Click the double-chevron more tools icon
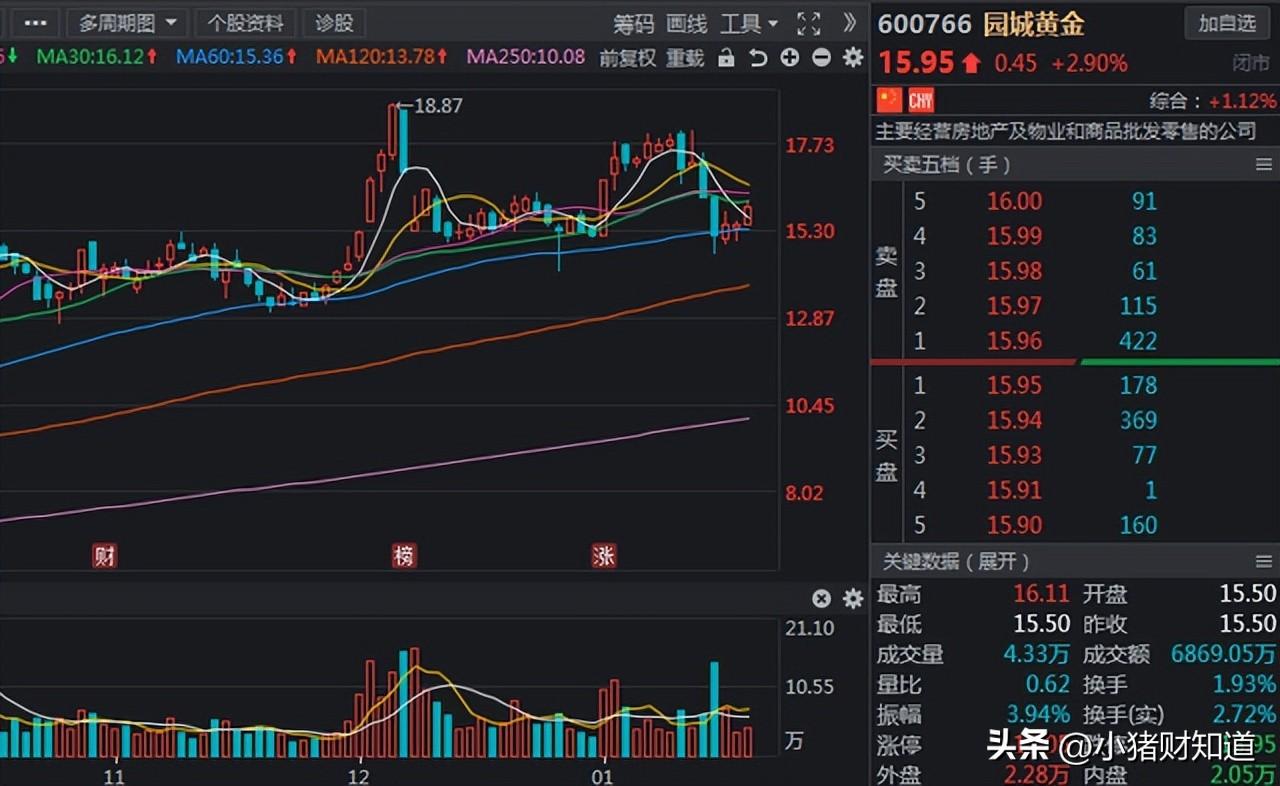 849,23
